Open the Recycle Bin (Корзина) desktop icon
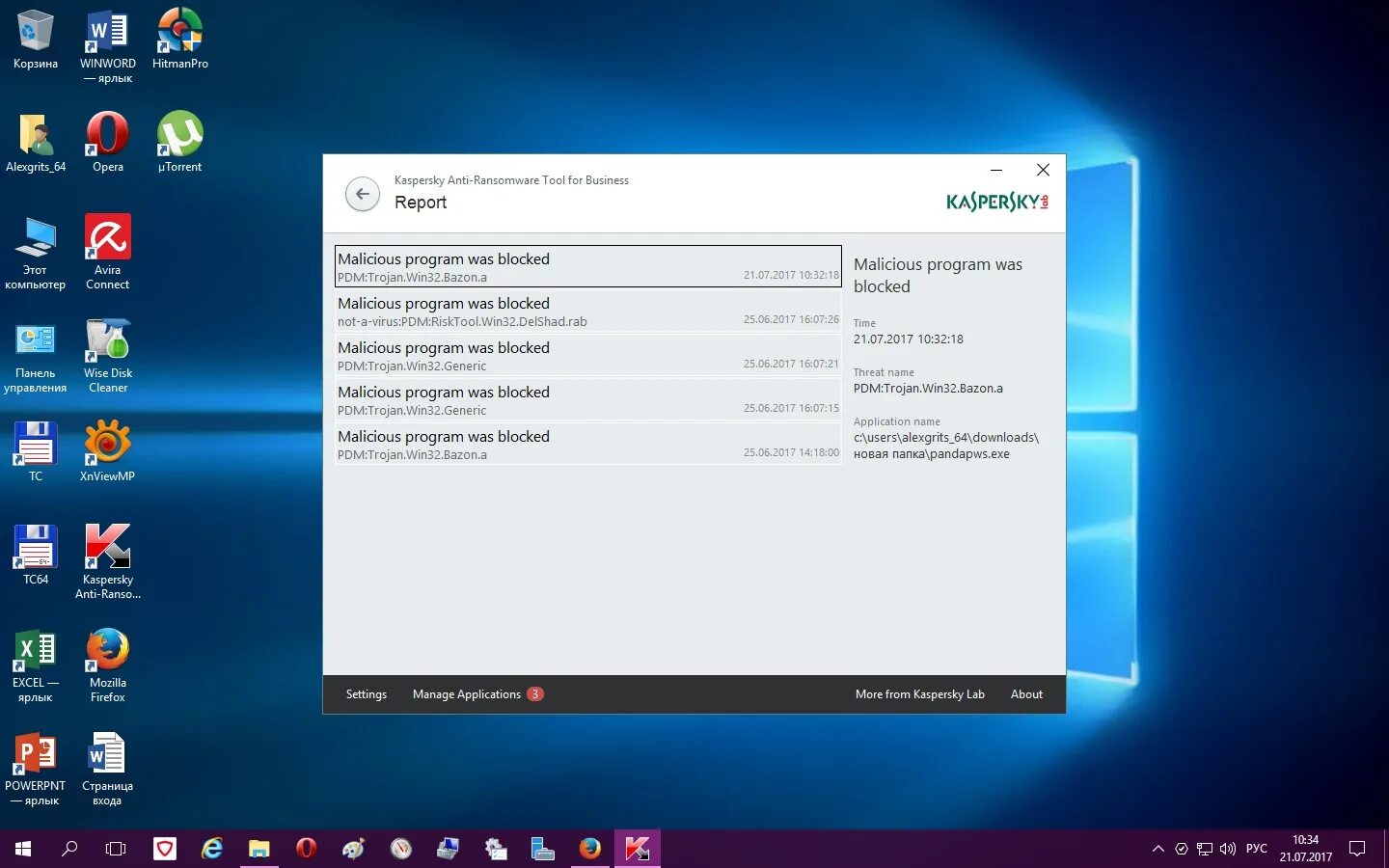This screenshot has height=868, width=1389. (36, 41)
